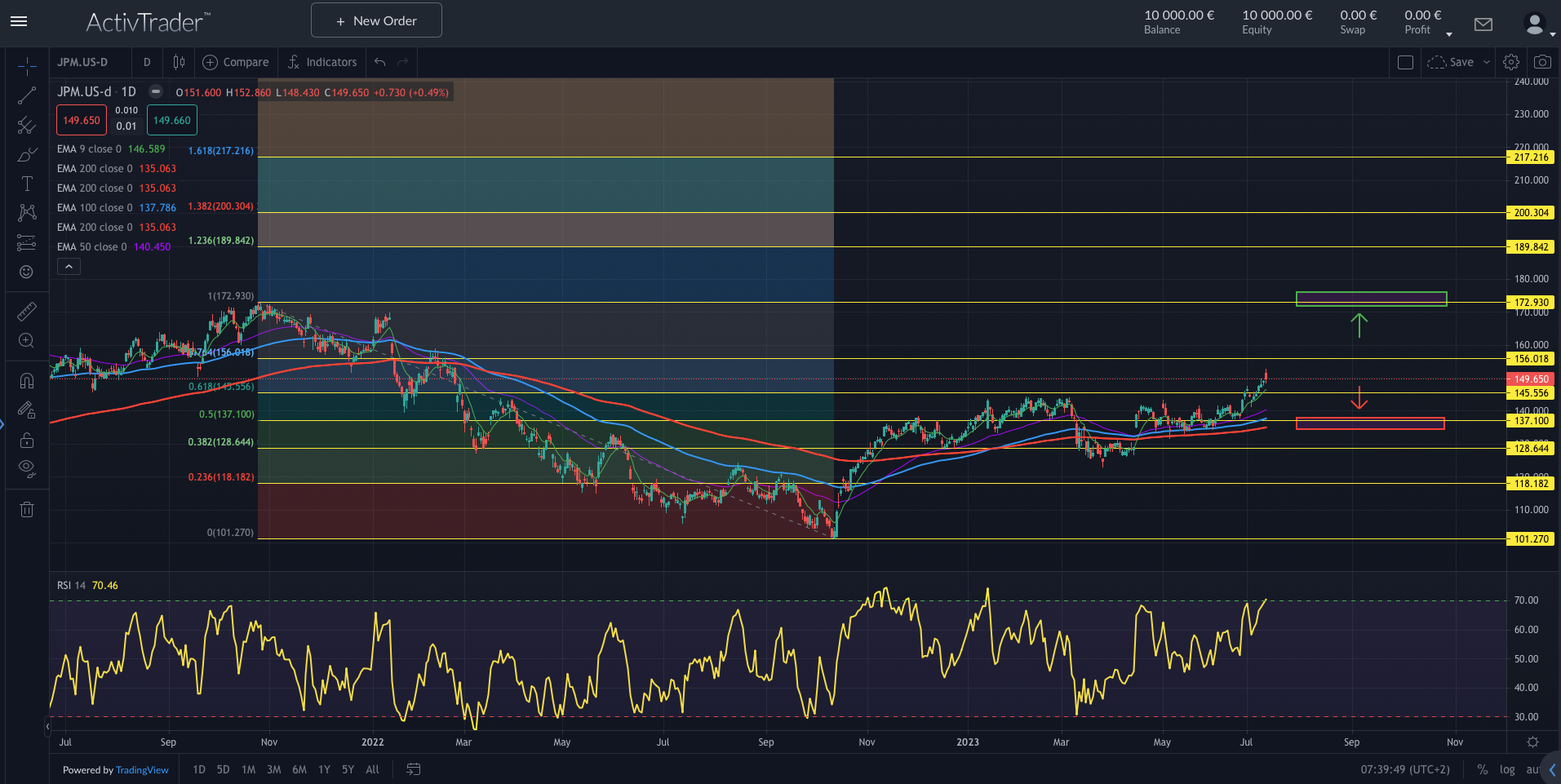Toggle lock all drawing tools
The width and height of the screenshot is (1561, 784).
(x=27, y=441)
